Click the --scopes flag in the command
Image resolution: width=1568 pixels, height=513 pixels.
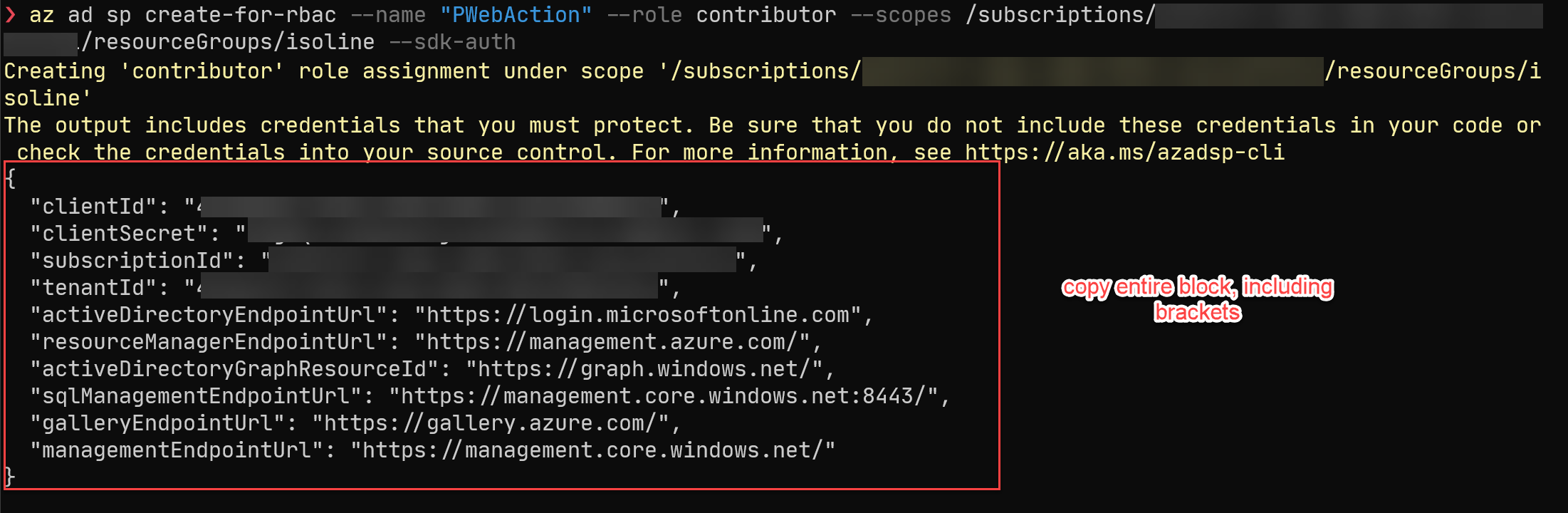coord(901,15)
